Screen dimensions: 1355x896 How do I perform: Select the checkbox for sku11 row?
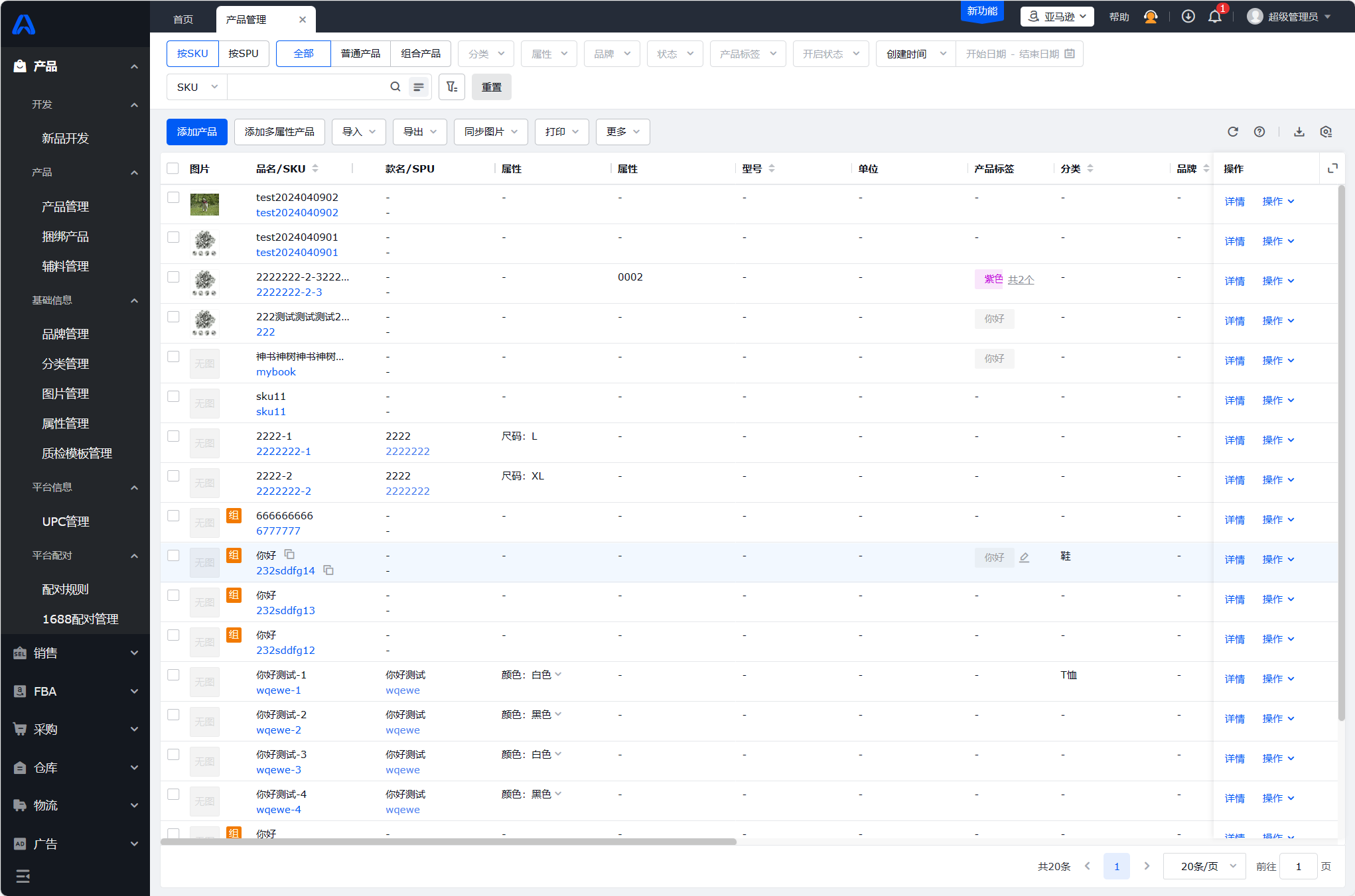(x=173, y=397)
